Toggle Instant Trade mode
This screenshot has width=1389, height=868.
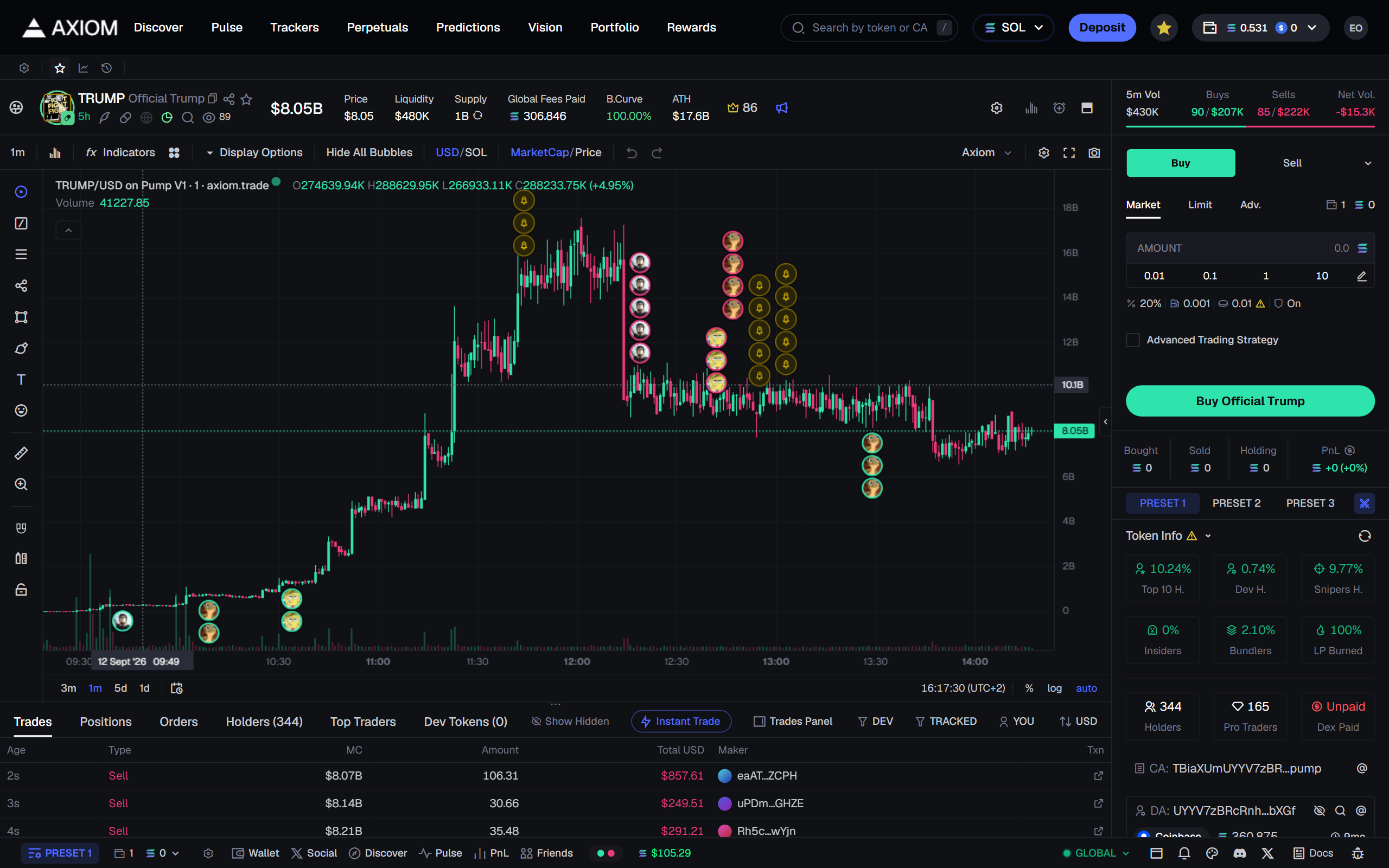coord(681,721)
